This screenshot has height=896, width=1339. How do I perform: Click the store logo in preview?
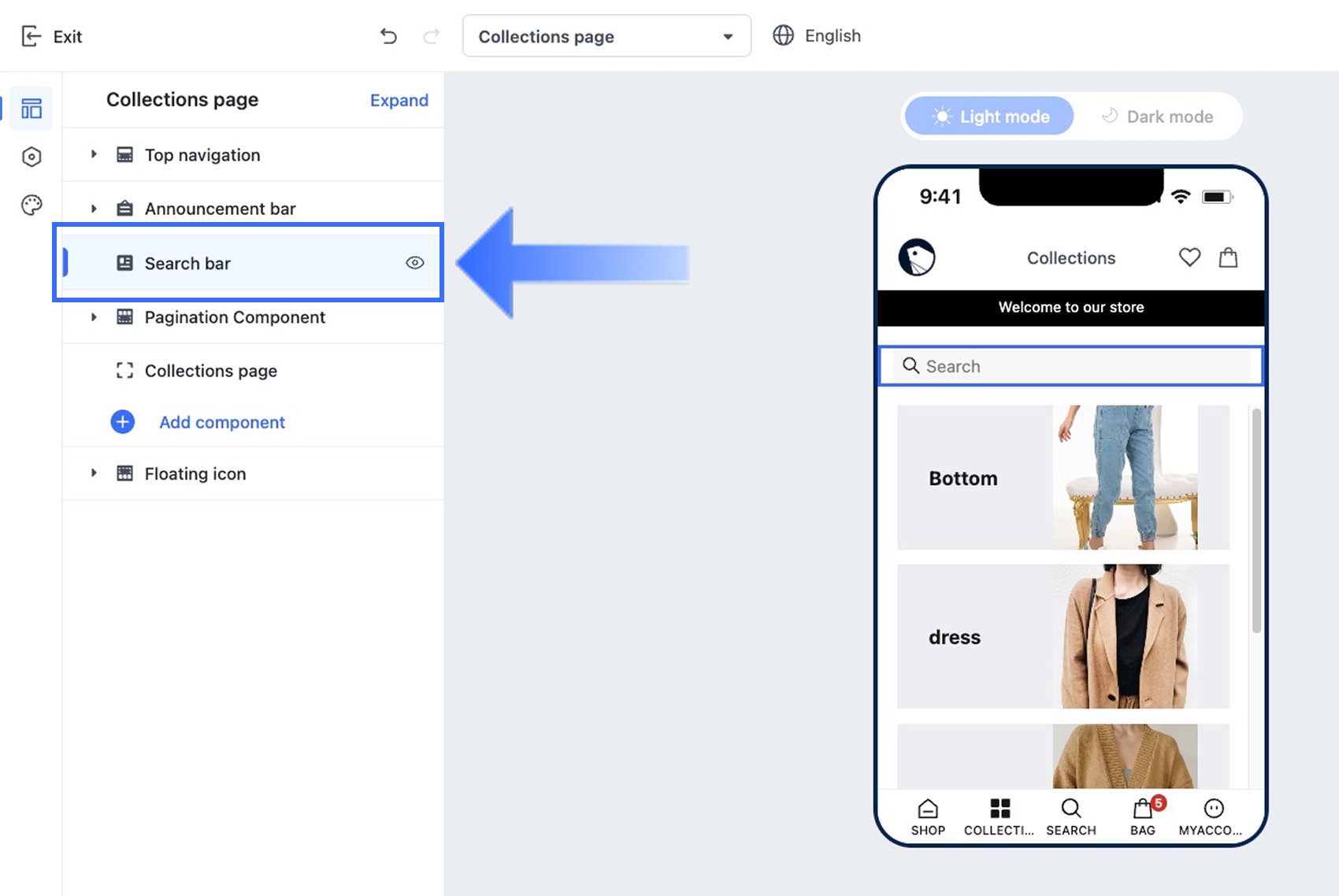(x=917, y=257)
